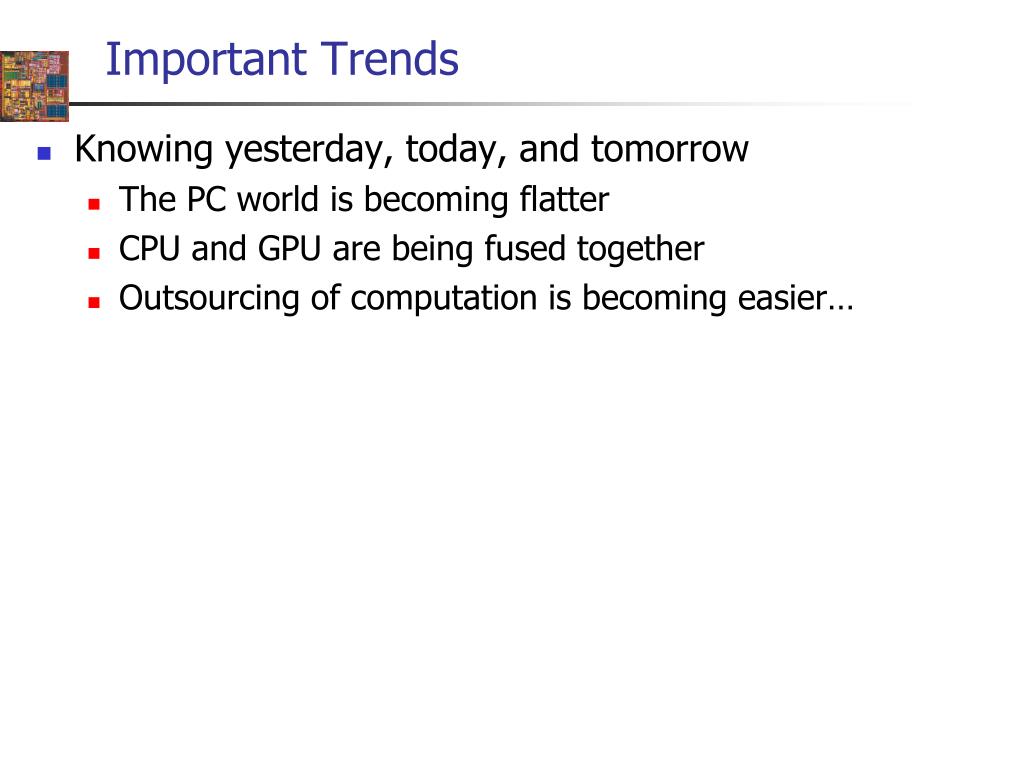Select the "CPU and GPU are being fused together" line
The height and width of the screenshot is (768, 1024).
click(411, 249)
